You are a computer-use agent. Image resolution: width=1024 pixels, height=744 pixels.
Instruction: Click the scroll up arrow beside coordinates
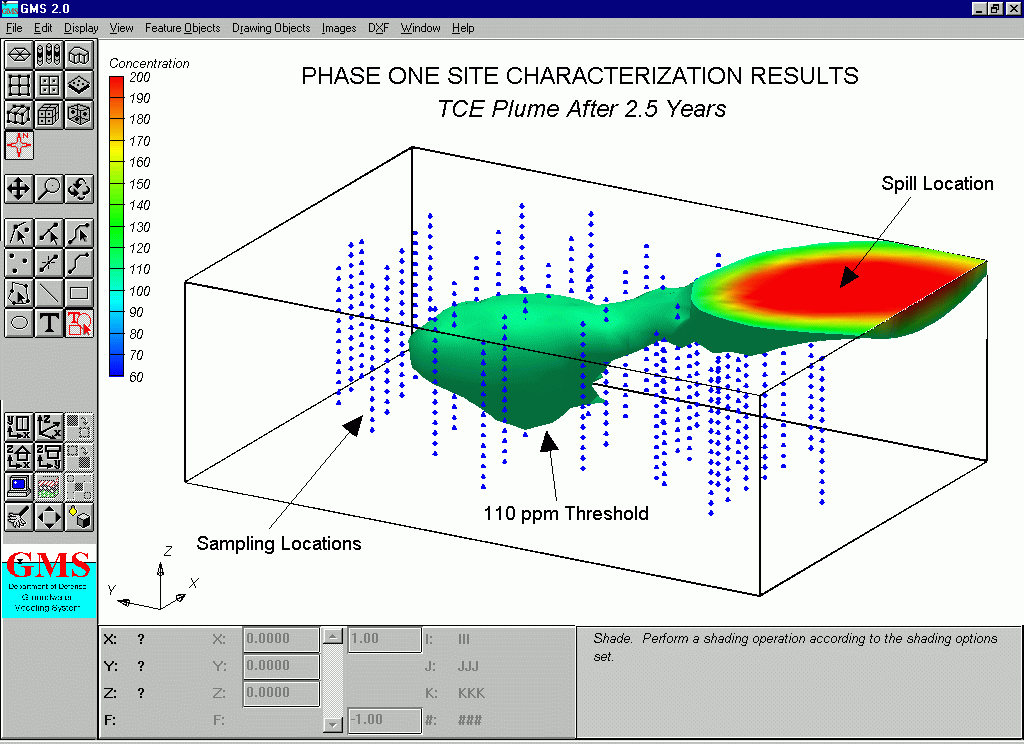334,637
